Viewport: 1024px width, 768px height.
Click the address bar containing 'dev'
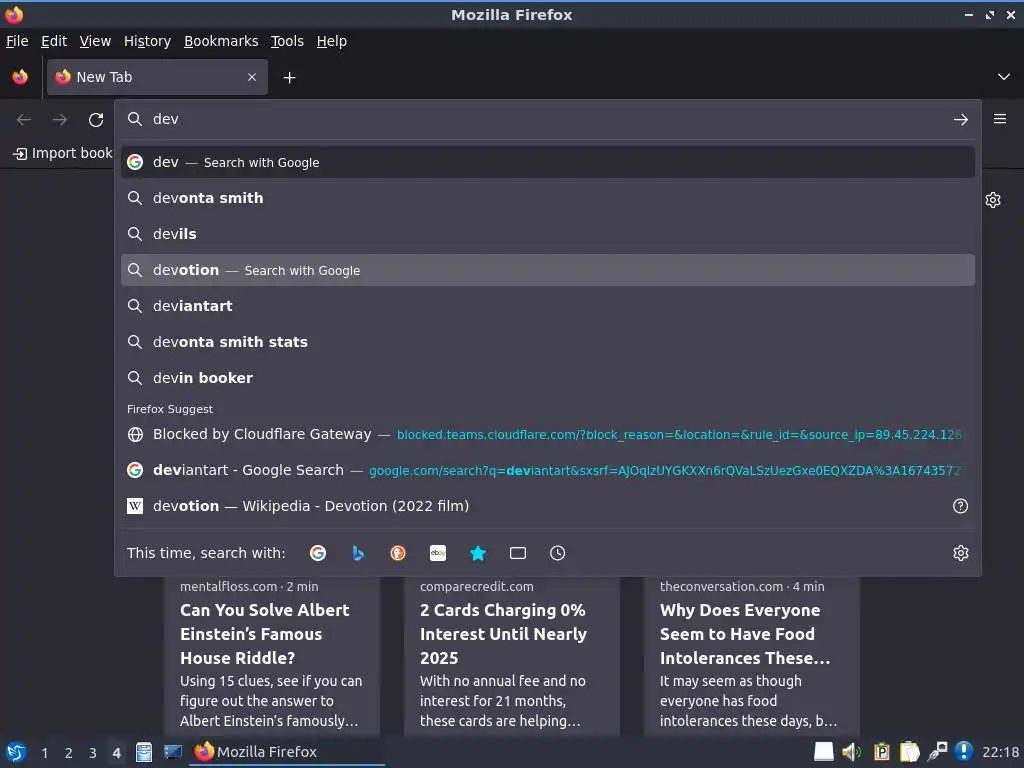547,120
